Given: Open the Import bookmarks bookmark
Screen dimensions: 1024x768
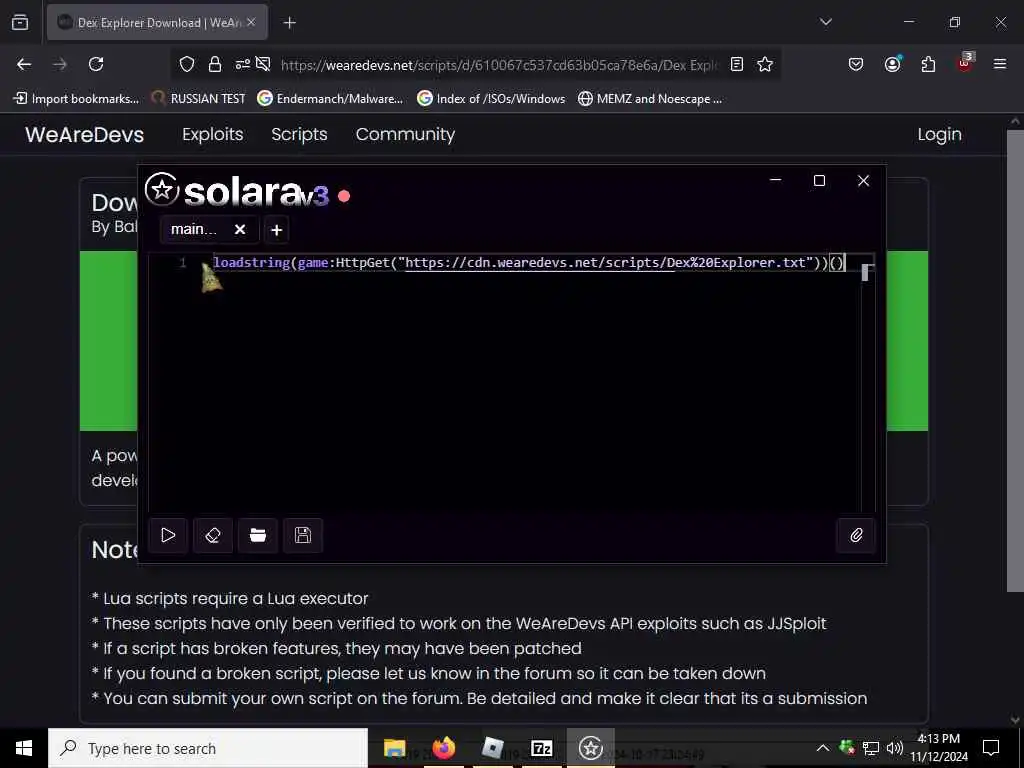Looking at the screenshot, I should point(76,99).
